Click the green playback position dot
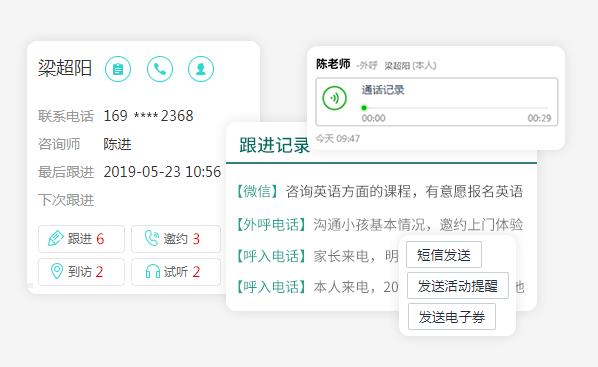 [364, 108]
